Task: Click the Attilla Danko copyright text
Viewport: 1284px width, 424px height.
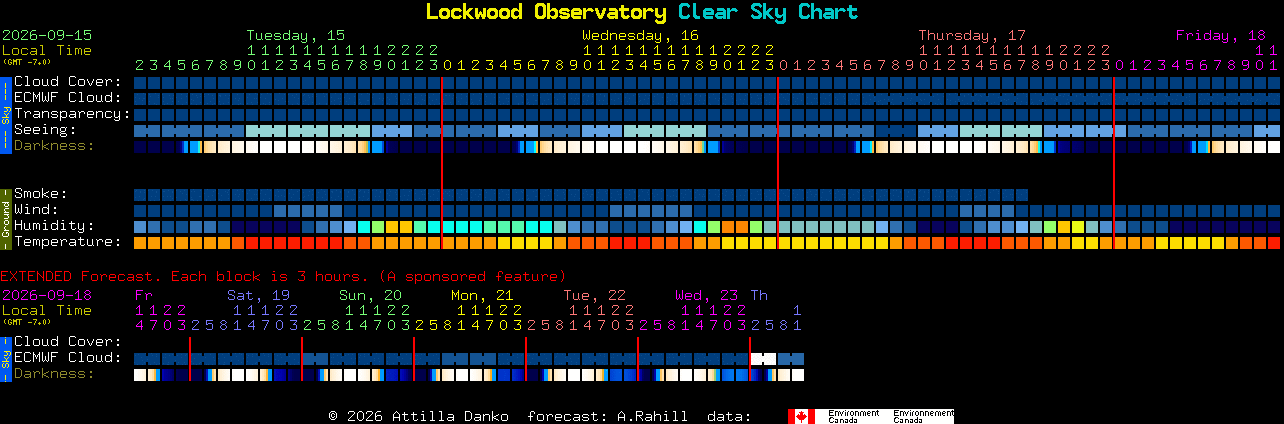Action: (418, 415)
